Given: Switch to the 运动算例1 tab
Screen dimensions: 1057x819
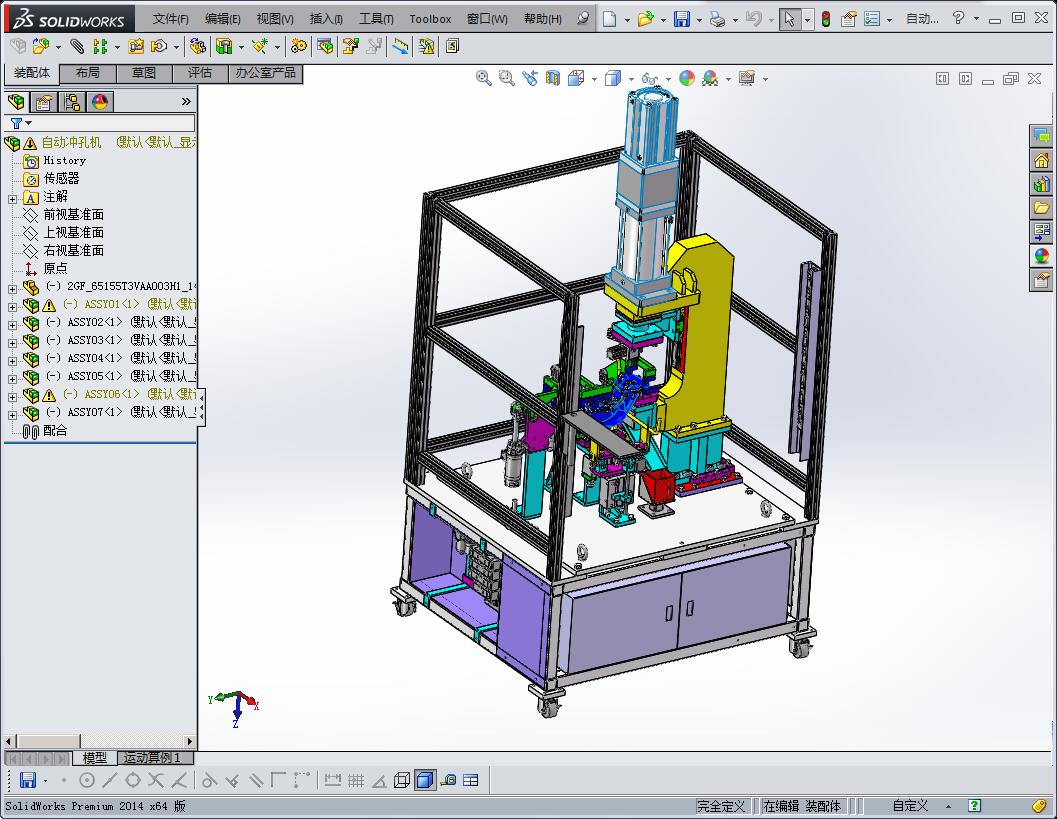Looking at the screenshot, I should [153, 758].
